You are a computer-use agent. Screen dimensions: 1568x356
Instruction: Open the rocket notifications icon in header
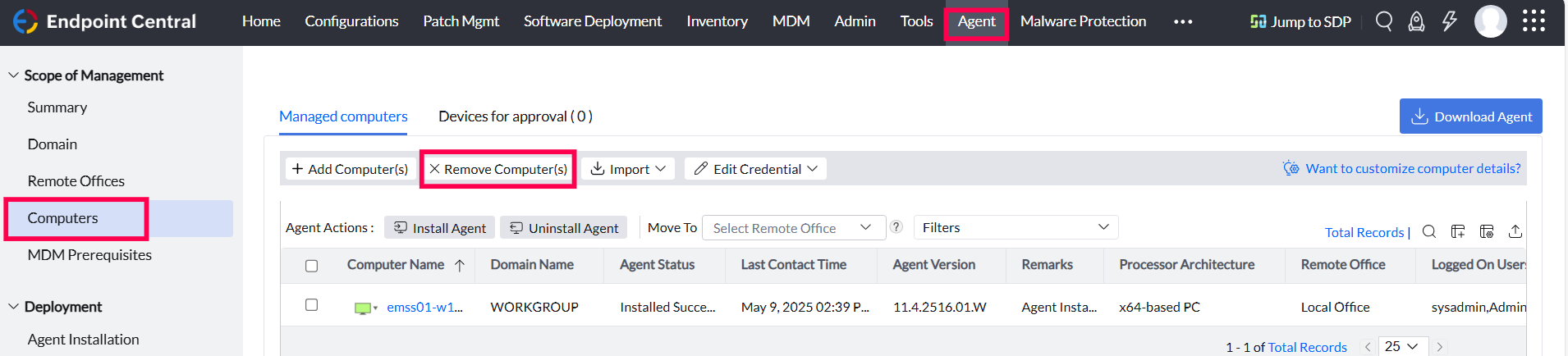click(1416, 21)
